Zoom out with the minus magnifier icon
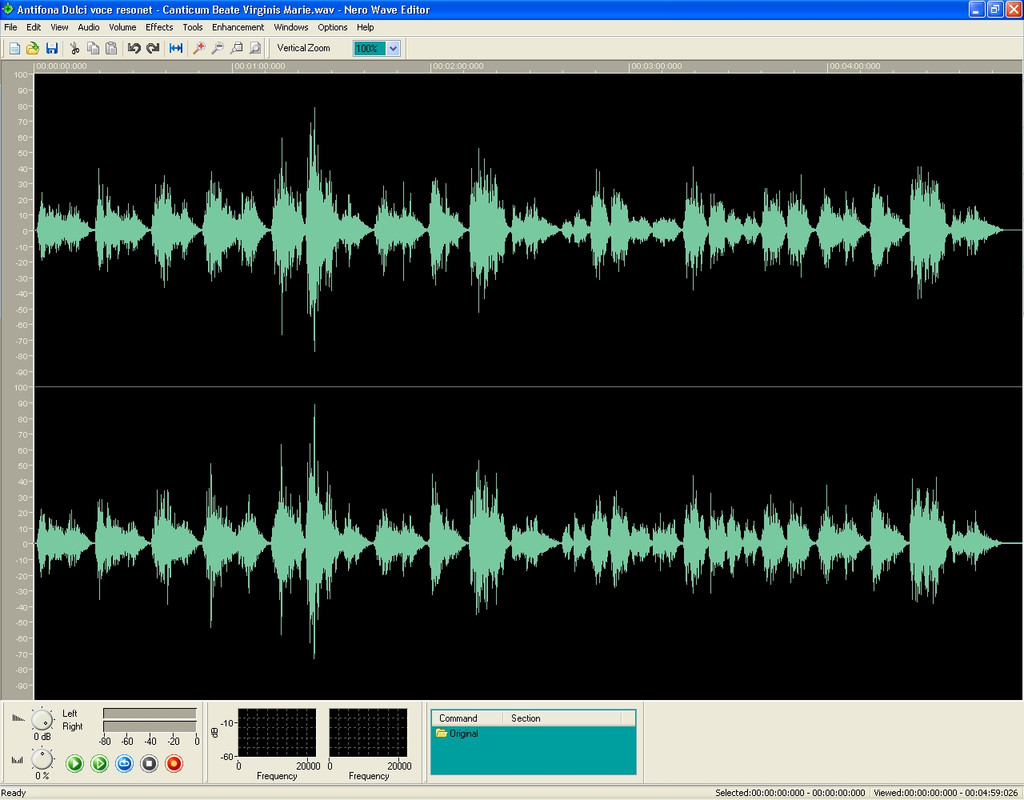 217,48
